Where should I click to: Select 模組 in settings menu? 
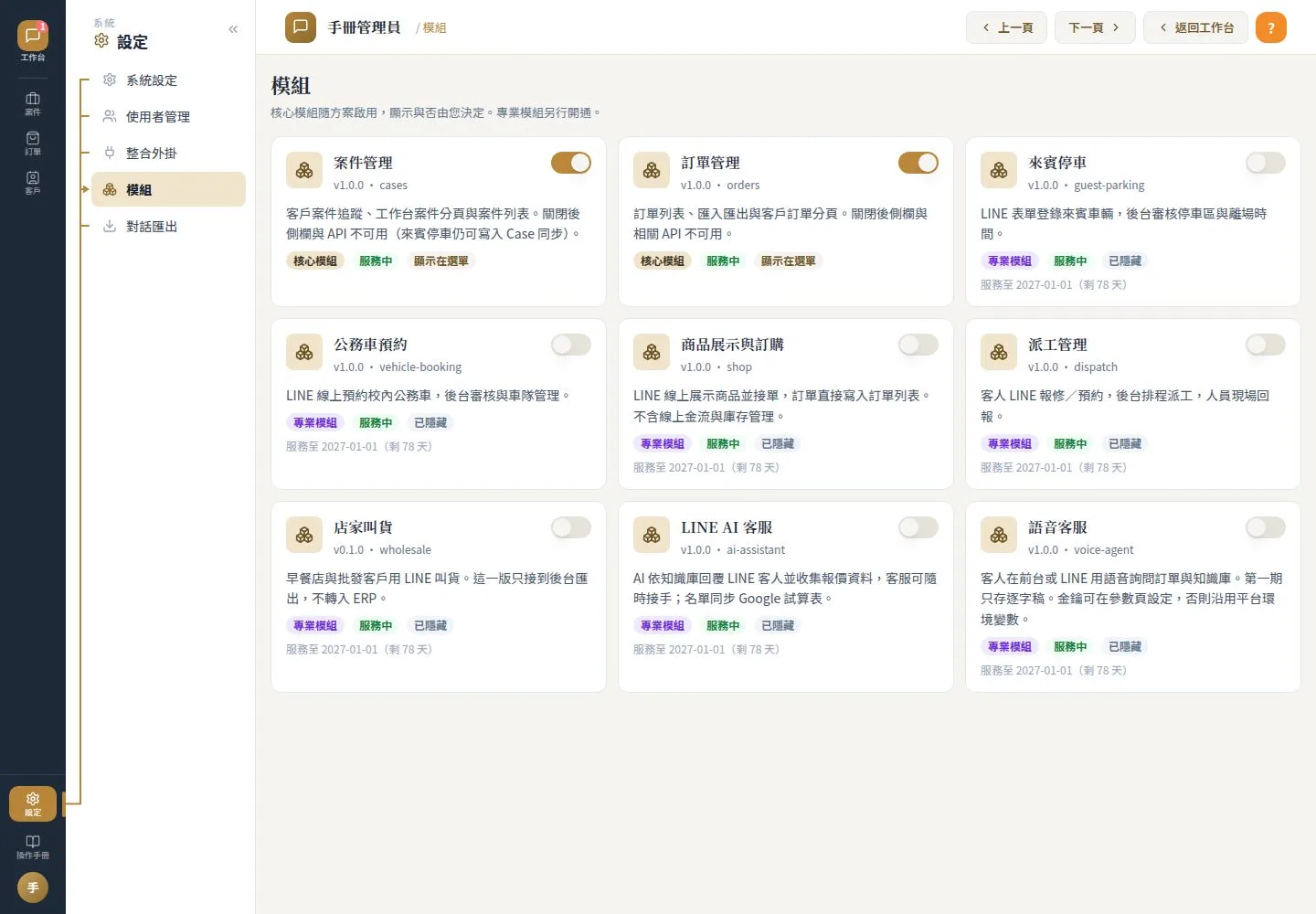coord(168,189)
